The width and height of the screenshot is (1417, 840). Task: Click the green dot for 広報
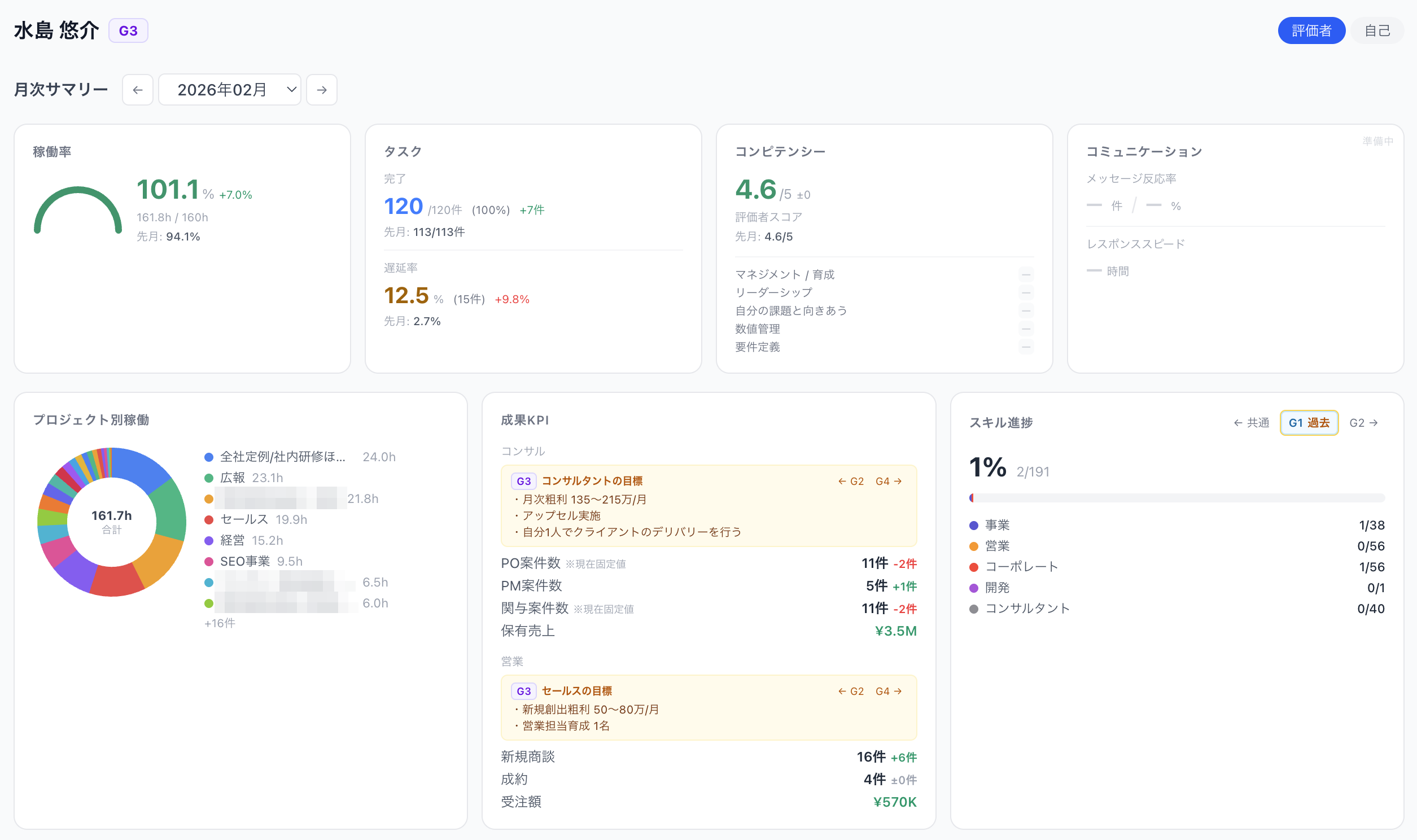point(209,478)
